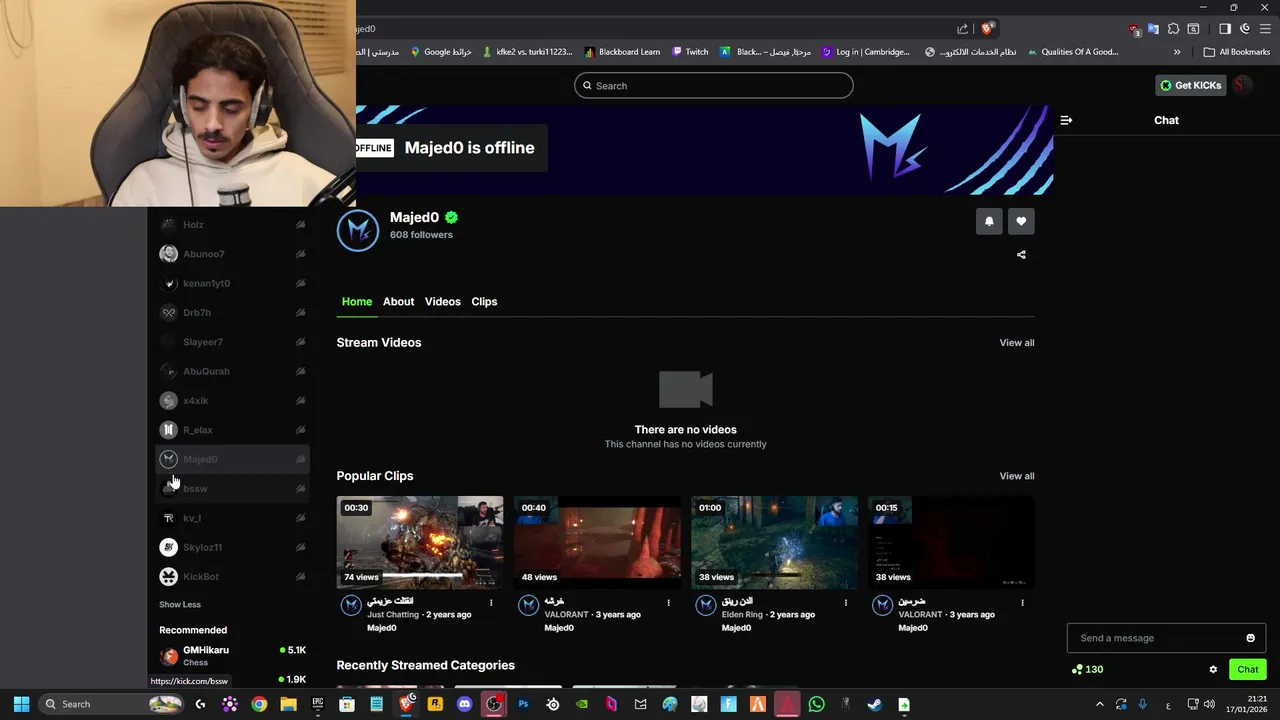Open the user profile avatar top right
Viewport: 1280px width, 720px height.
[1241, 85]
